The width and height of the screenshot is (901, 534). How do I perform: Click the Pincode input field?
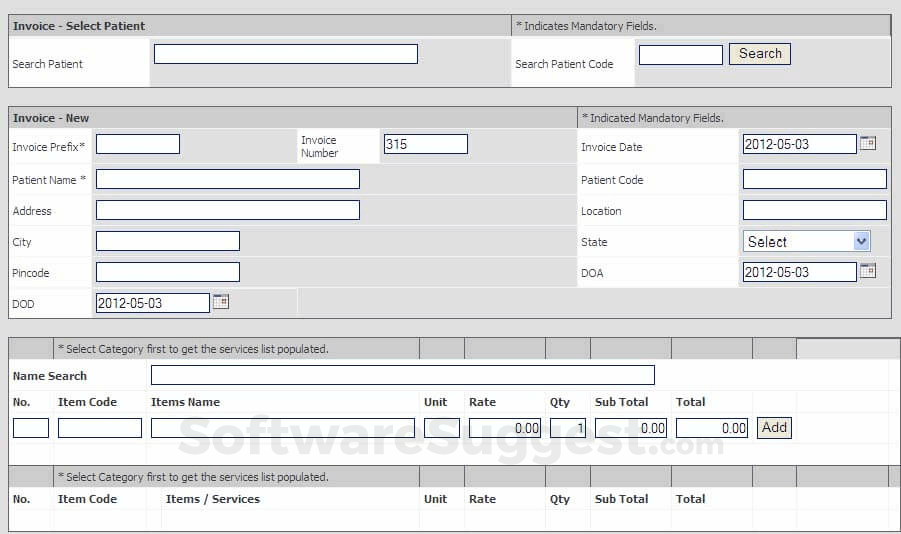167,272
